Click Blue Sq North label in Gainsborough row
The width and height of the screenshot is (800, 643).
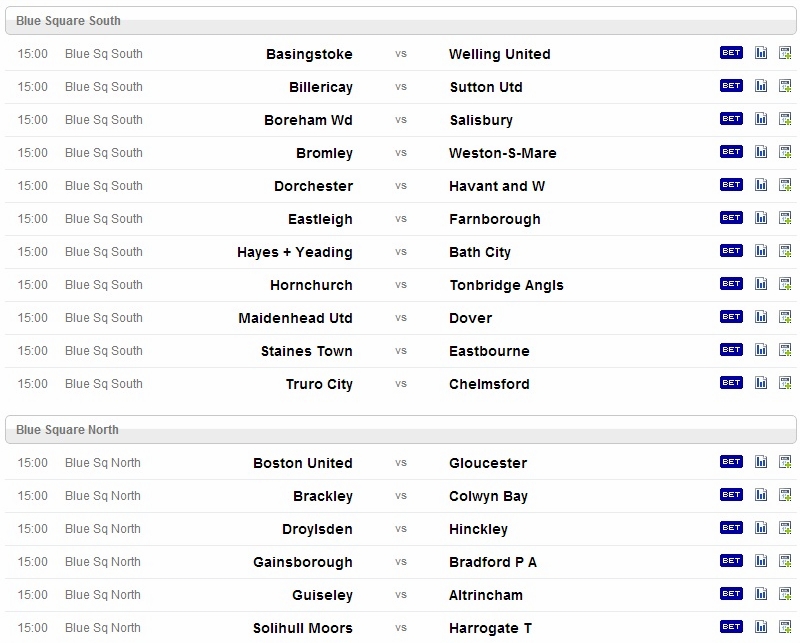click(103, 562)
